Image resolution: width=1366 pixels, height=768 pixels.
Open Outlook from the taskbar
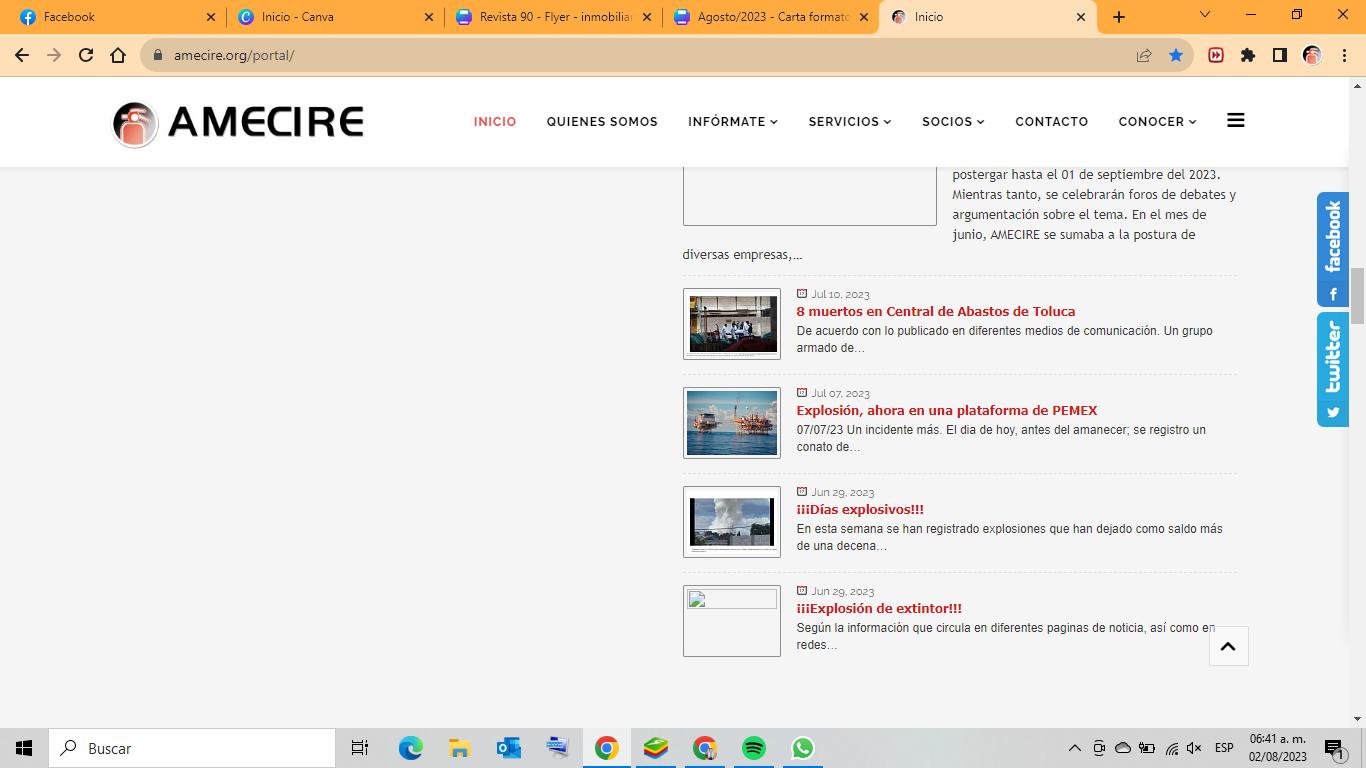coord(509,748)
